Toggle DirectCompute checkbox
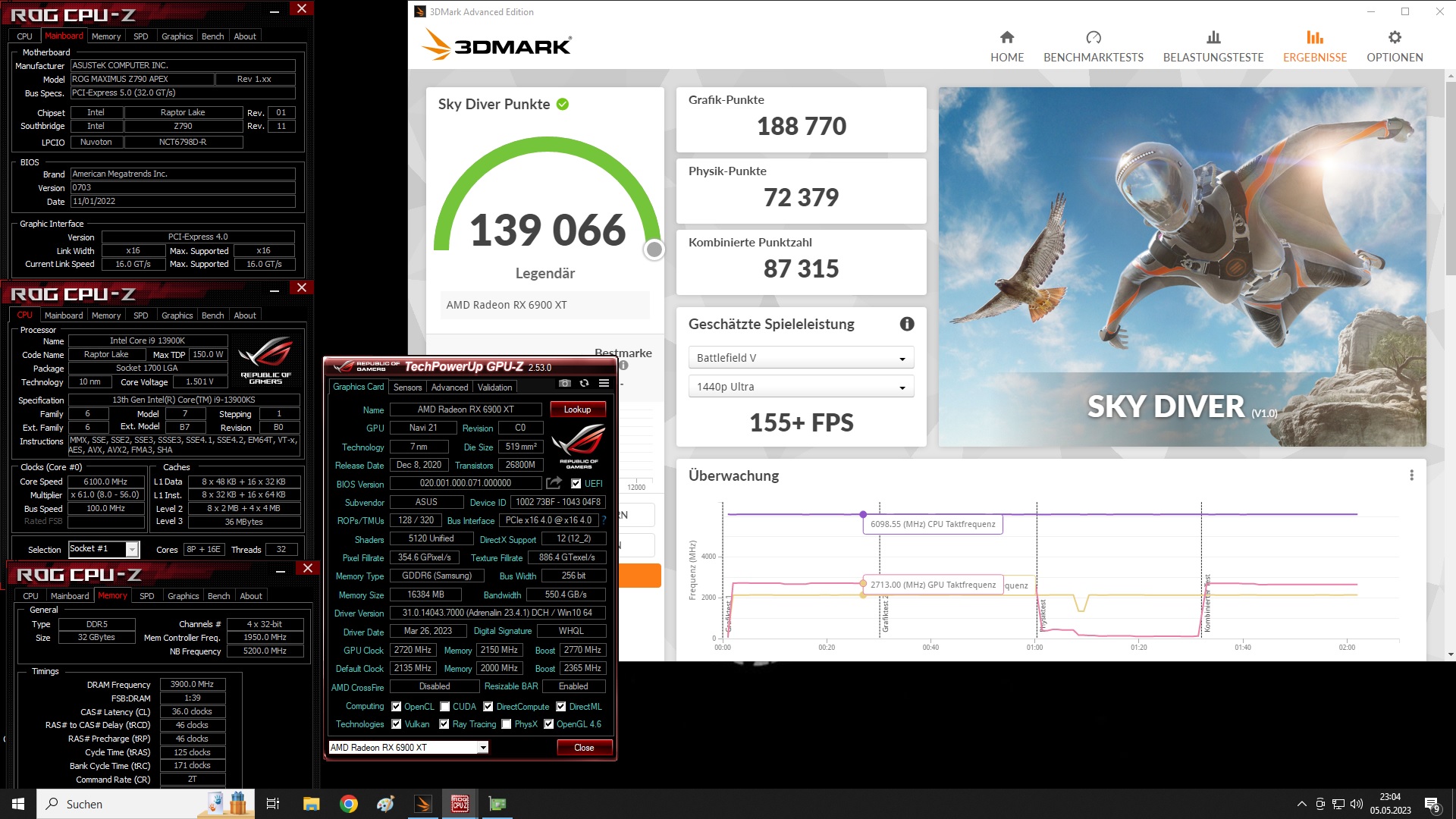This screenshot has width=1456, height=819. pos(488,706)
